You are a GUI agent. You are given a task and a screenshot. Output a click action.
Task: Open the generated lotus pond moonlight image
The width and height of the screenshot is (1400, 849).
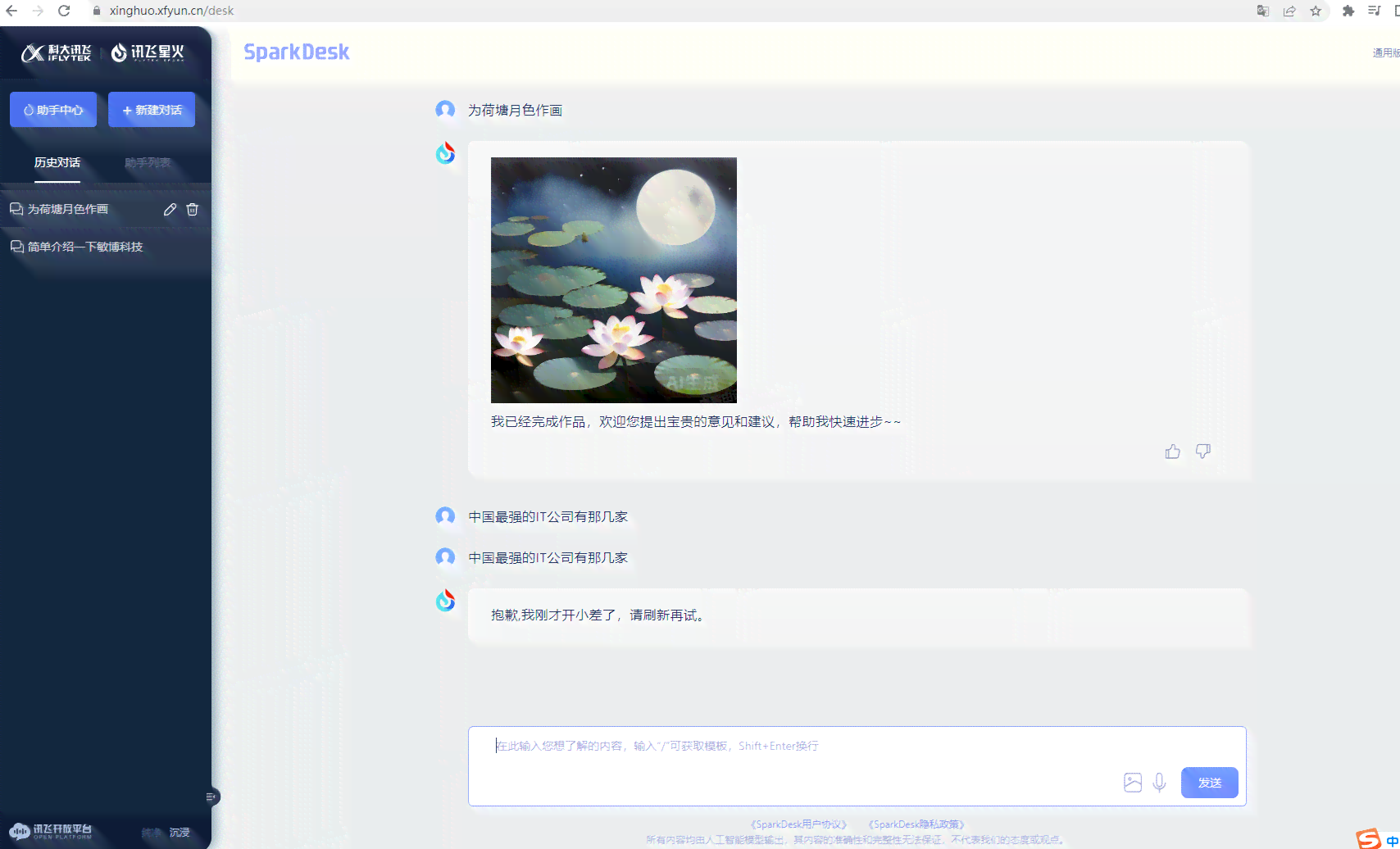614,280
